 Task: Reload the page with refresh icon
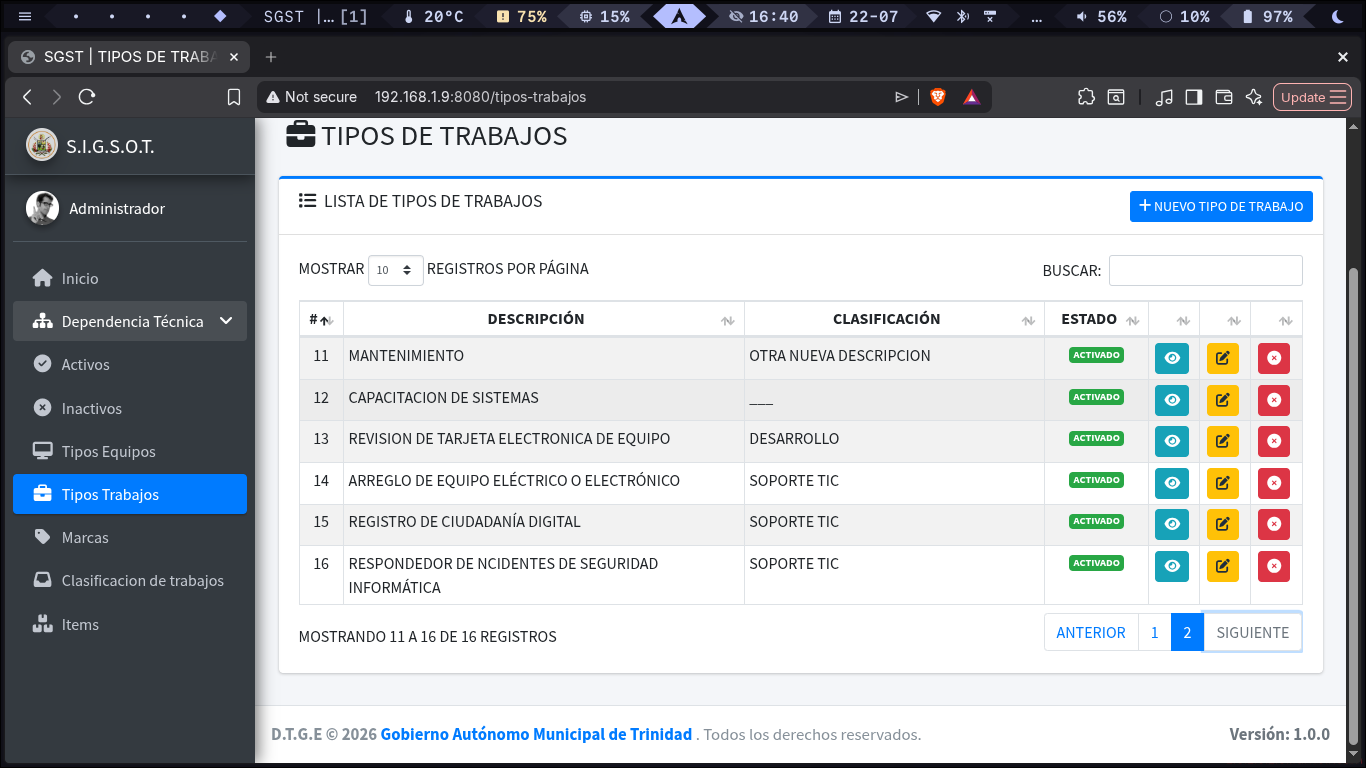(x=87, y=97)
